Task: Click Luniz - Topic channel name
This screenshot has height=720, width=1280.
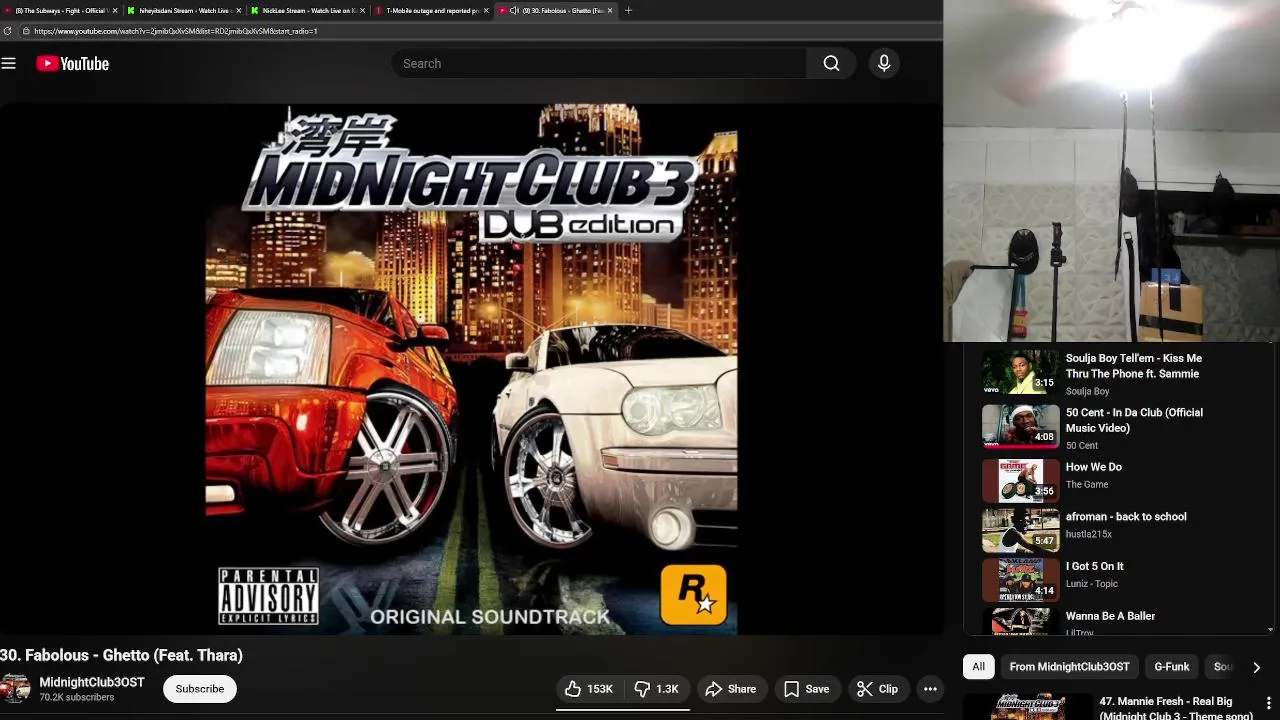Action: click(x=1092, y=584)
